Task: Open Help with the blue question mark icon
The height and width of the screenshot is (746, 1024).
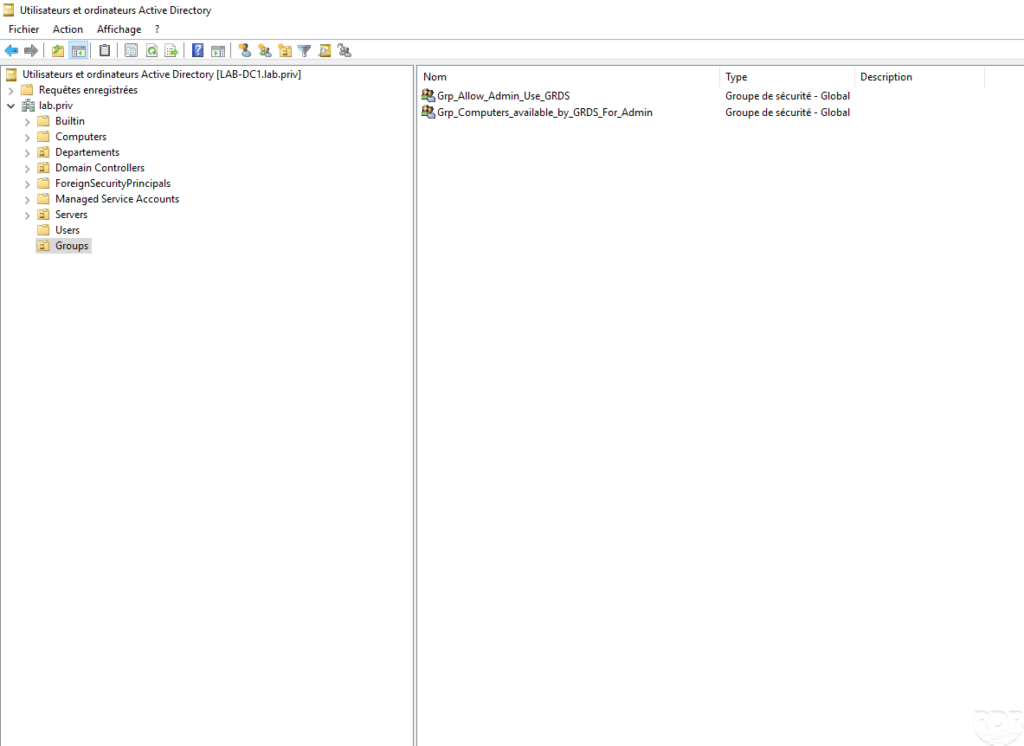Action: 198,51
